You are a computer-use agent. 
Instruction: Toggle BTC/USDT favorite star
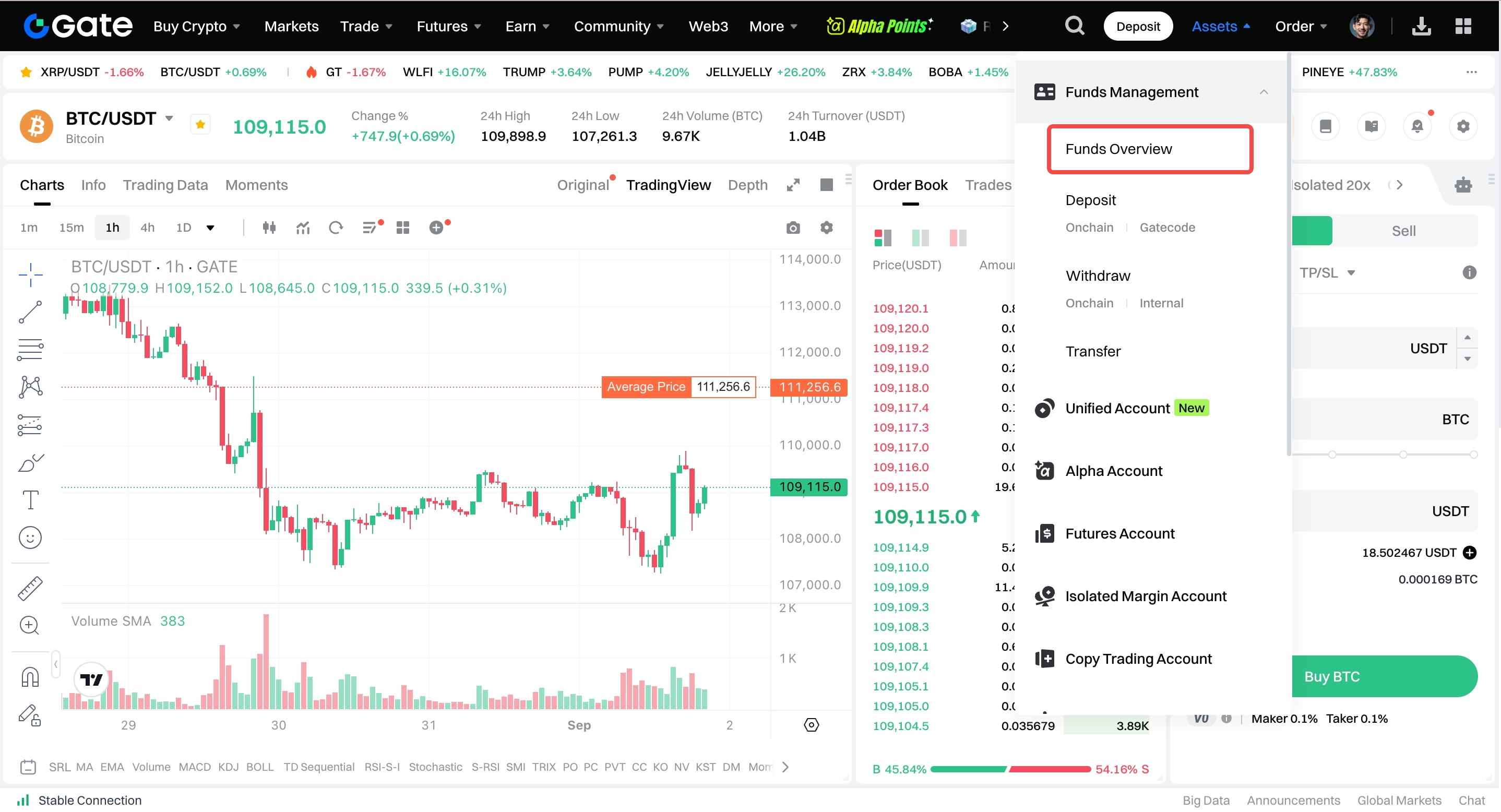[200, 124]
